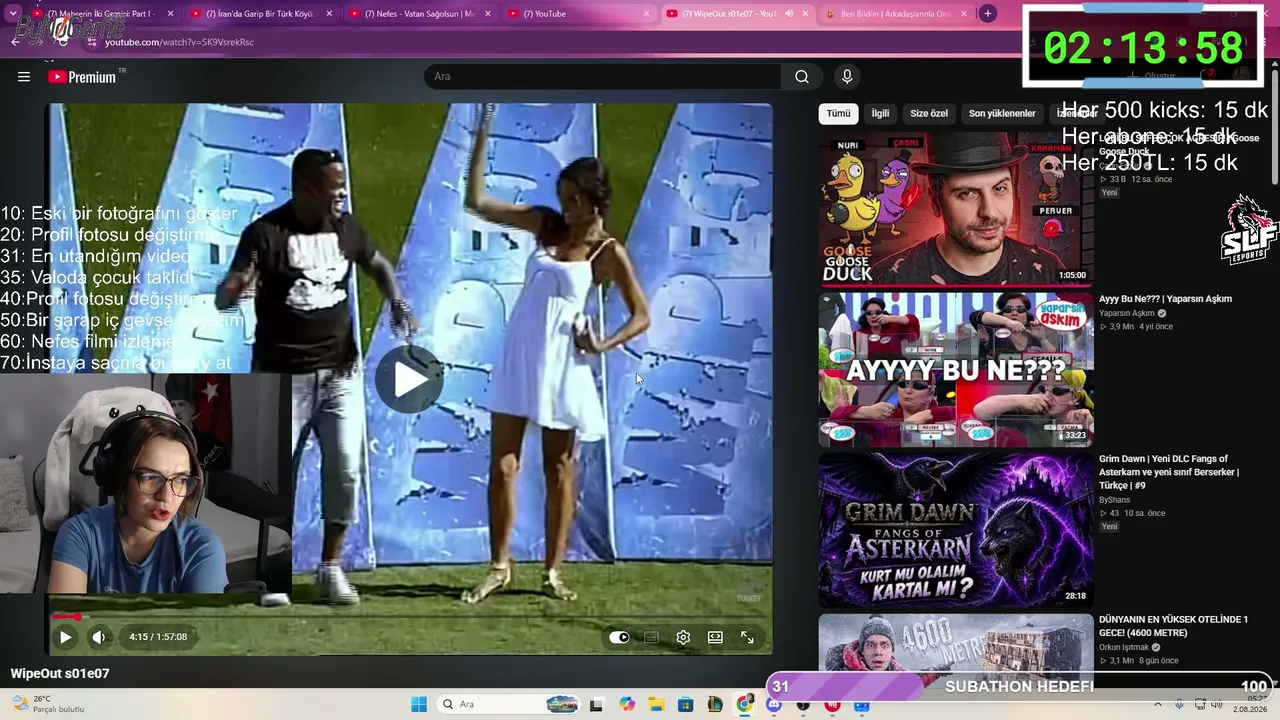Launch Copilot from the taskbar
1280x720 pixels.
click(x=627, y=705)
